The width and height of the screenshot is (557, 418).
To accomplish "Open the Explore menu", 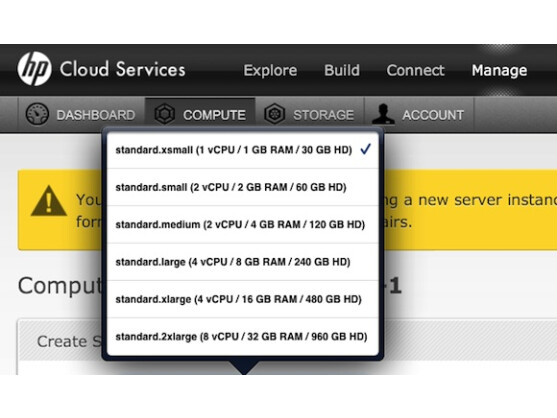I will (270, 70).
